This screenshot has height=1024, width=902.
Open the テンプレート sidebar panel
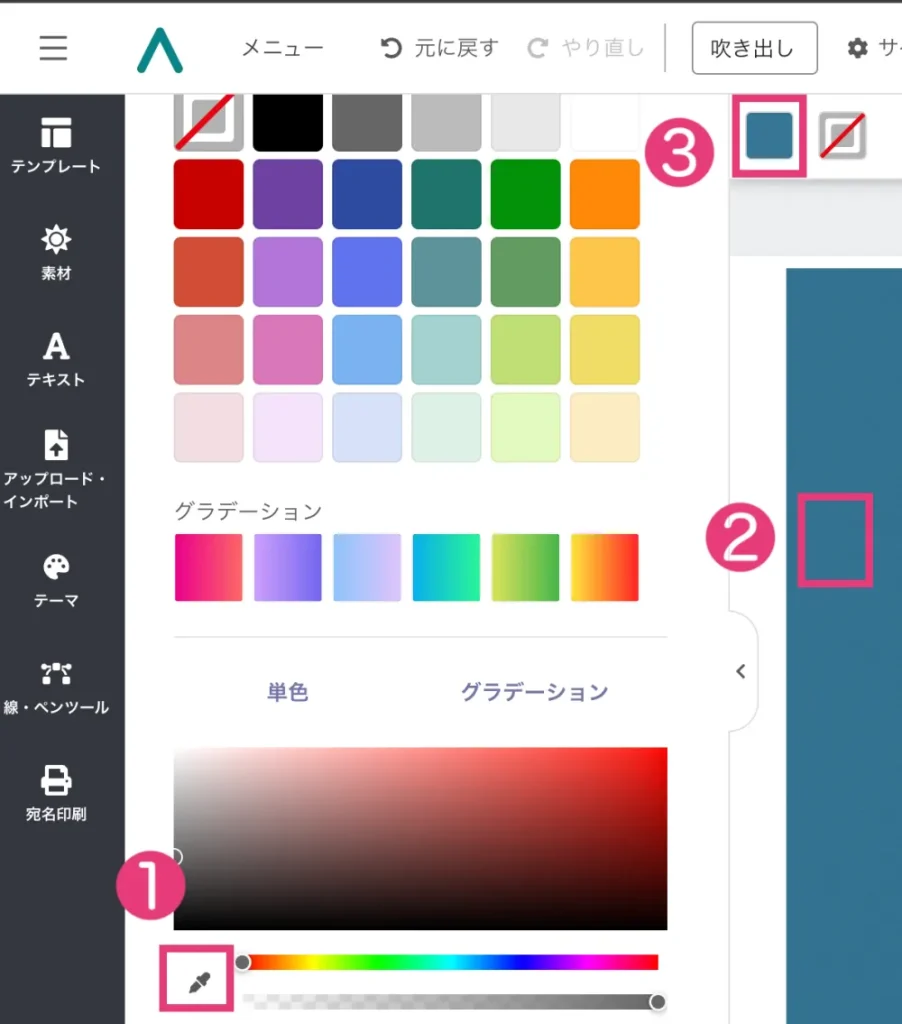(x=56, y=146)
